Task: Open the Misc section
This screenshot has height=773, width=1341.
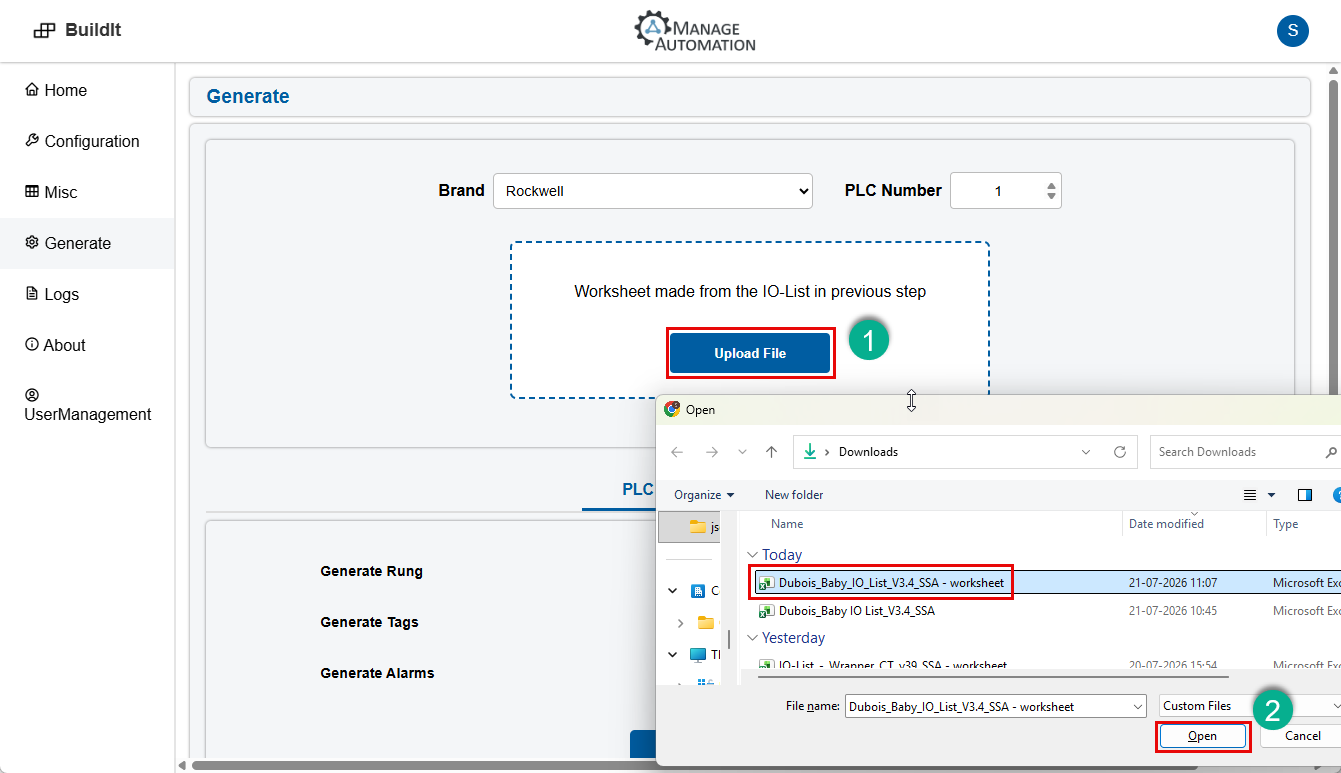Action: (x=51, y=192)
